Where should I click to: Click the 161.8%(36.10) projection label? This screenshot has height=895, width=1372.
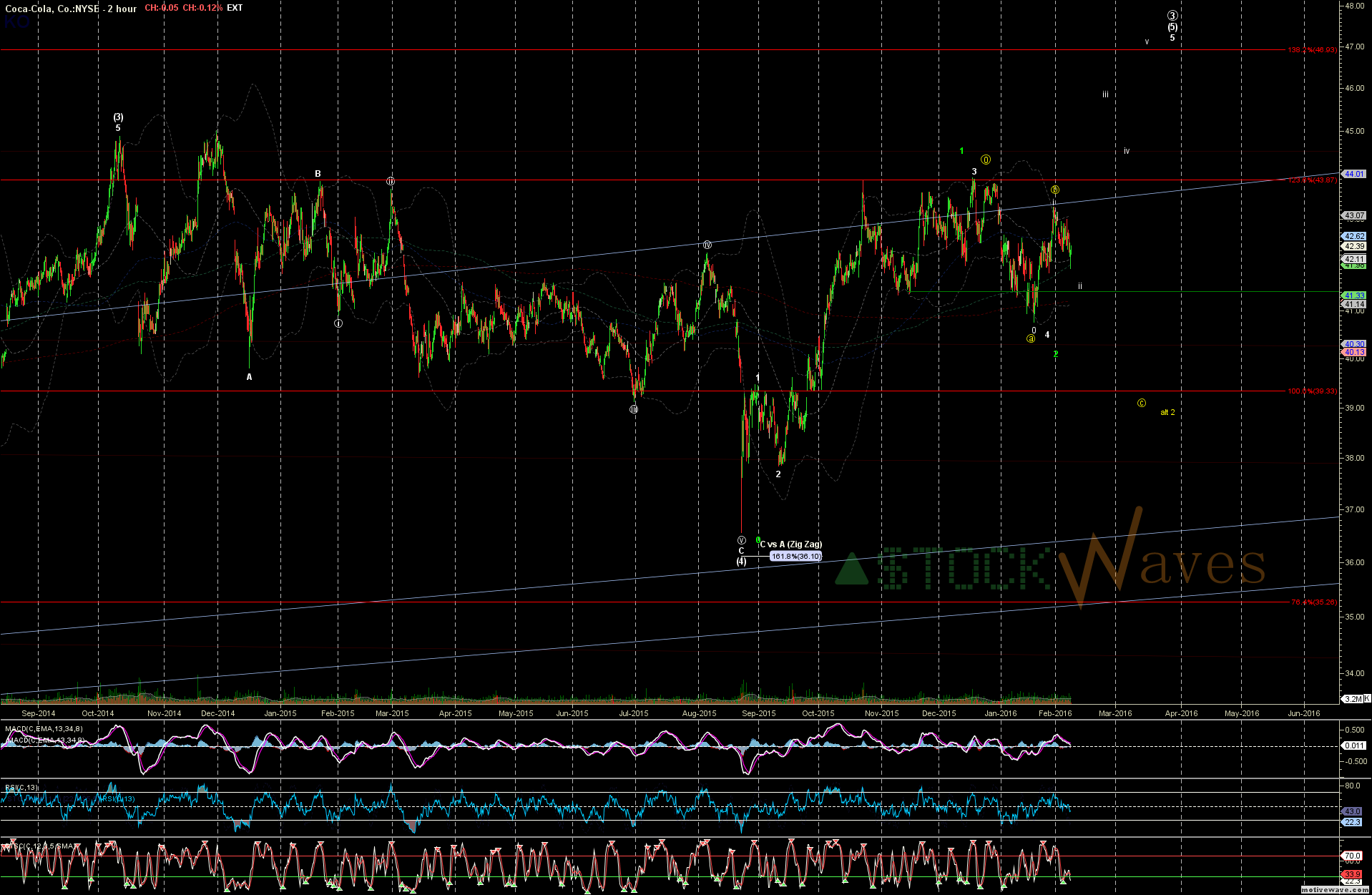[x=795, y=557]
